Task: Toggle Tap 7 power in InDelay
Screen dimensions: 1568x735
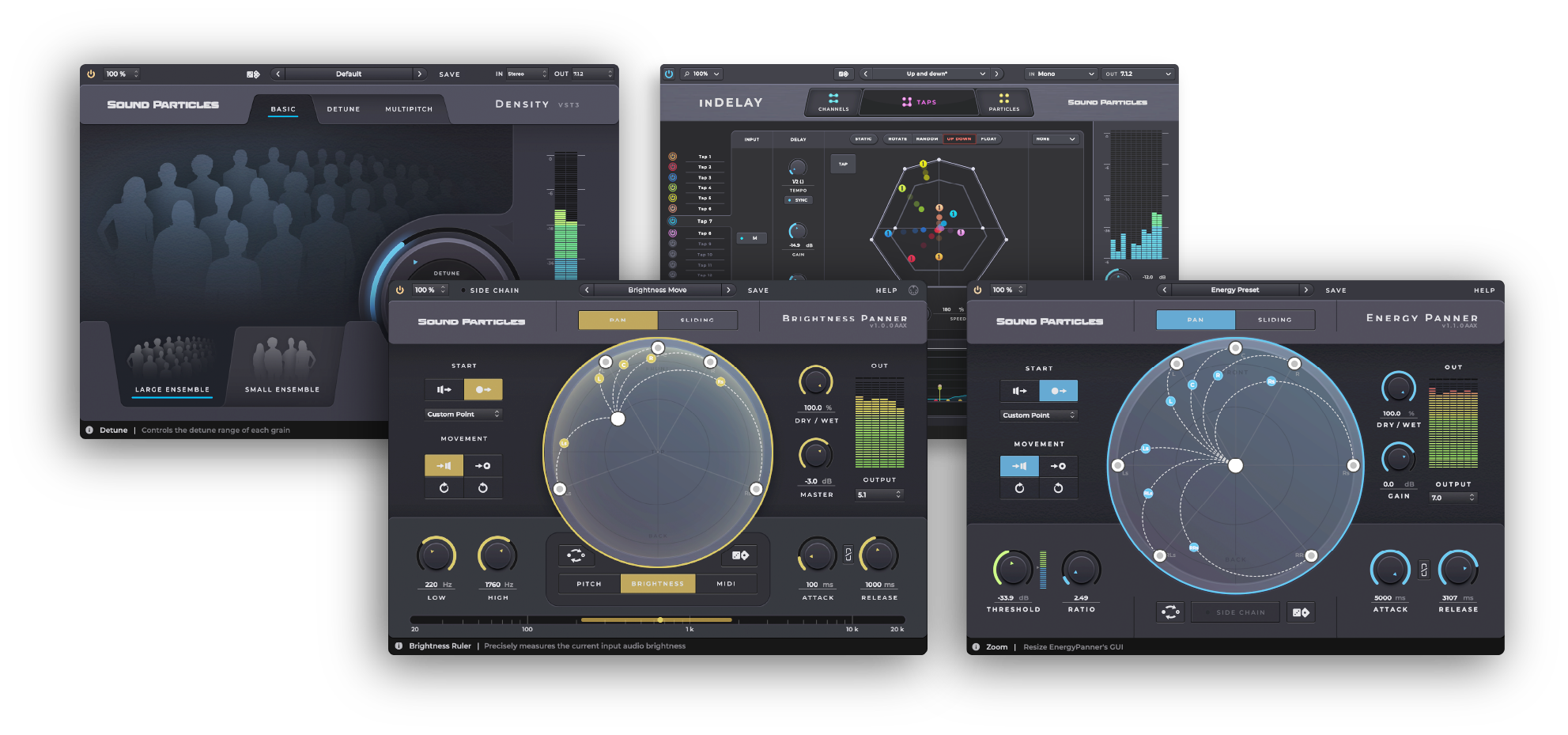Action: click(x=673, y=222)
